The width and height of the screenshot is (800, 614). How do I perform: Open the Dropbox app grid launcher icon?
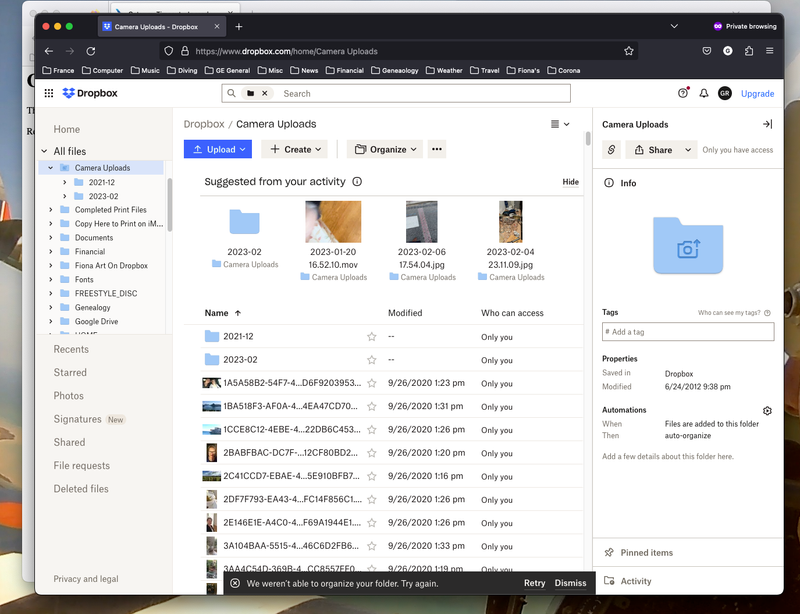pos(49,93)
